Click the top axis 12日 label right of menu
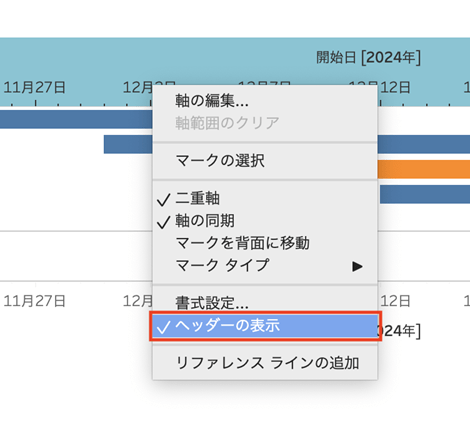This screenshot has height=426, width=470. 395,87
